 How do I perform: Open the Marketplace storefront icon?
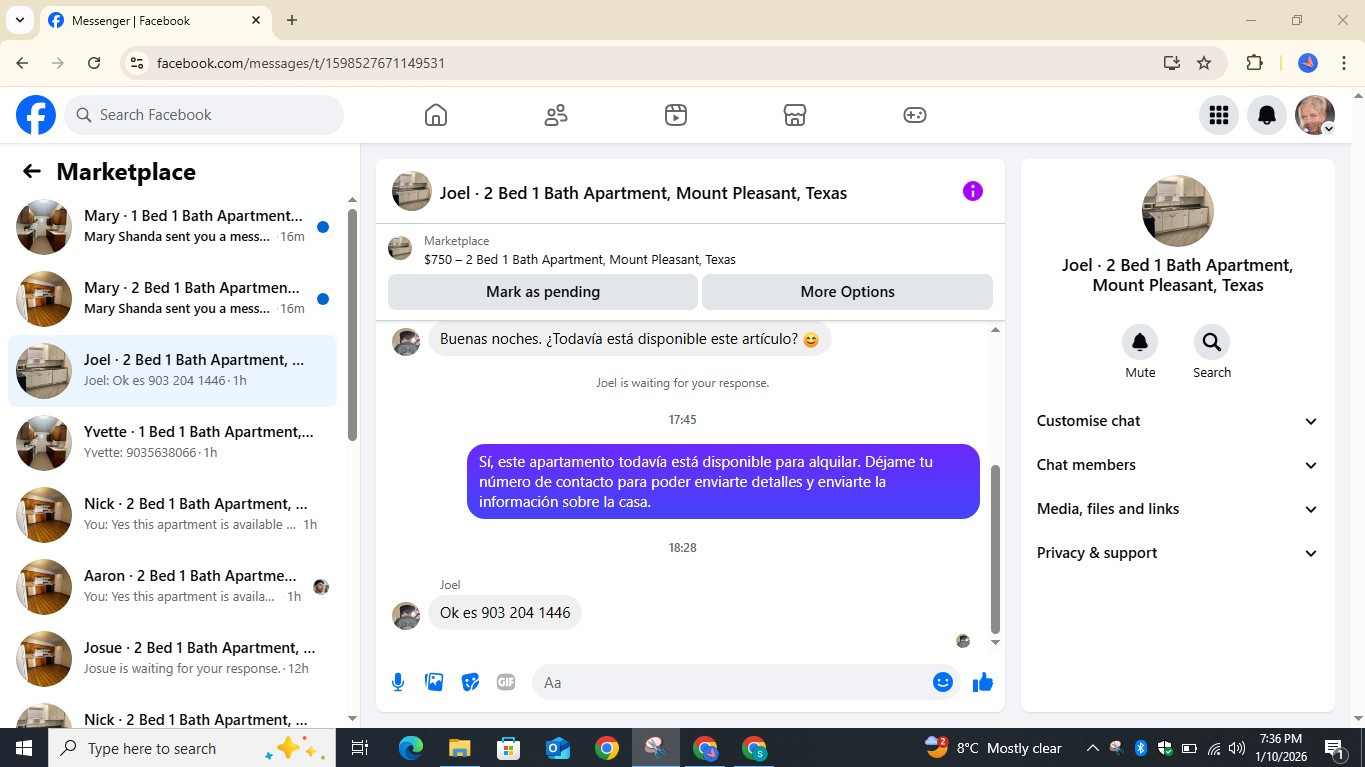click(x=795, y=115)
